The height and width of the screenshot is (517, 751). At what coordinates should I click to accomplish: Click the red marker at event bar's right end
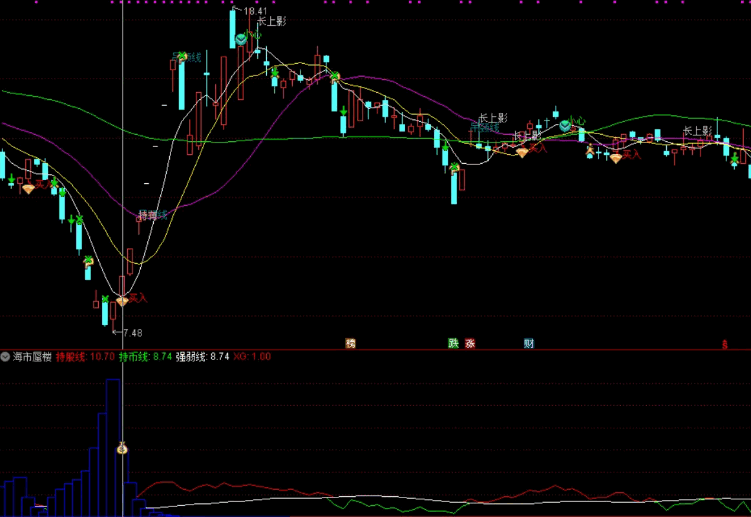point(725,345)
